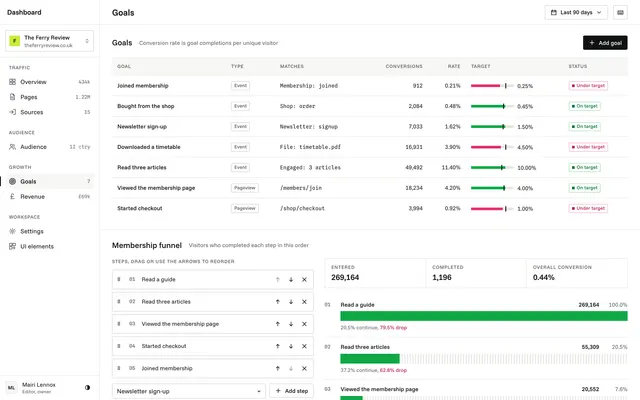Open UI elements in sidebar
640x400 pixels.
tap(49, 247)
